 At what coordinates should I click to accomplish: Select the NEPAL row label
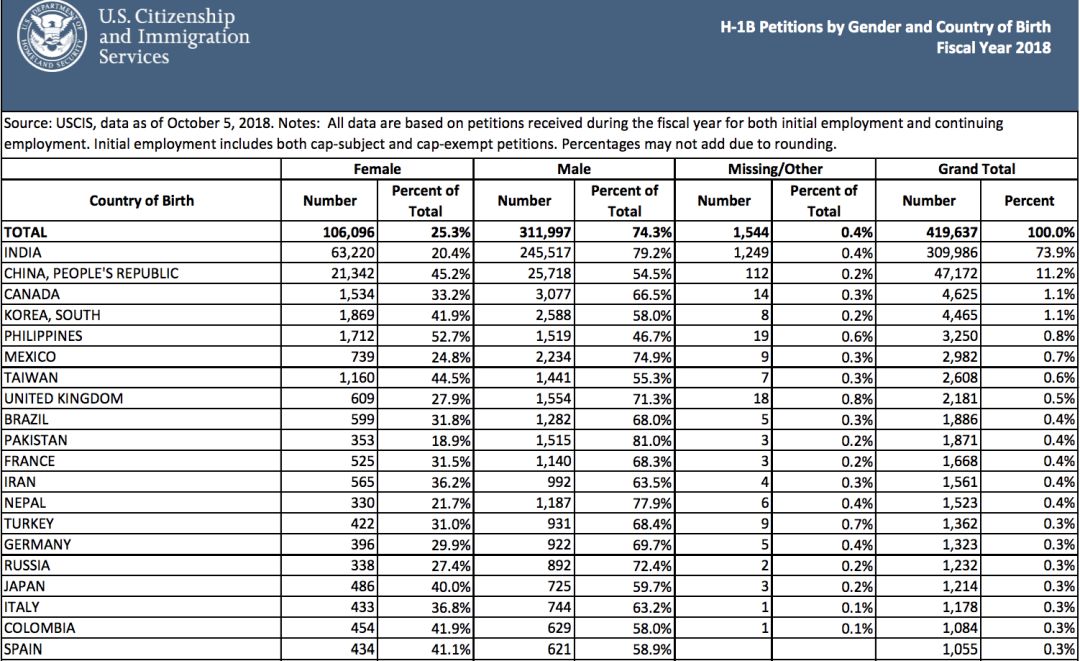25,503
